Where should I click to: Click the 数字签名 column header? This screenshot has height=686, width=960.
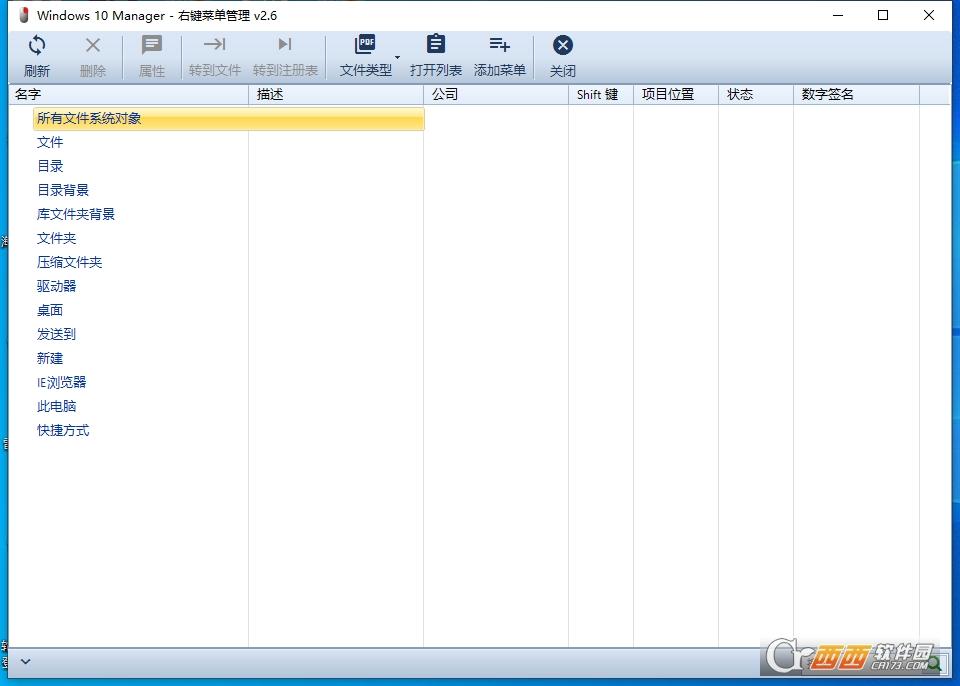857,94
